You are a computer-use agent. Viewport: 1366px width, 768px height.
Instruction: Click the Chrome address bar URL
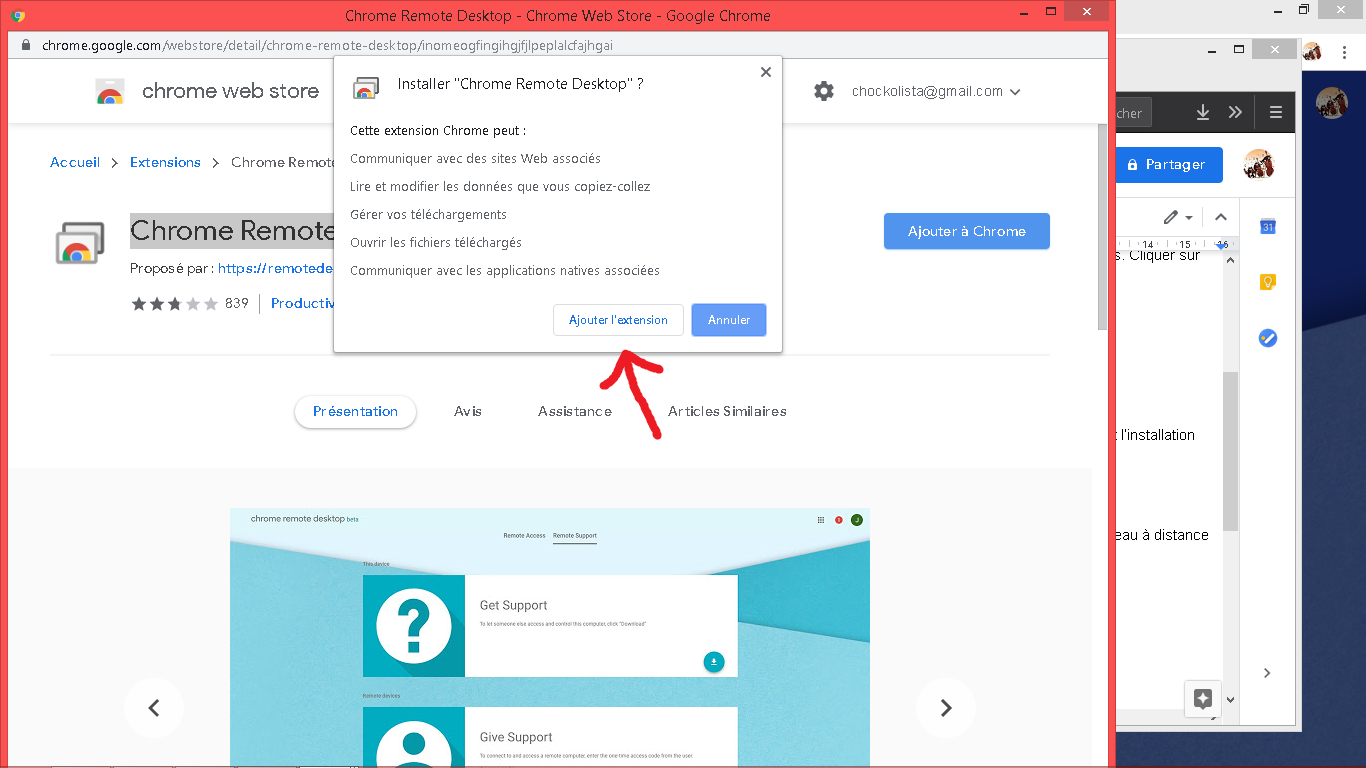pos(328,45)
